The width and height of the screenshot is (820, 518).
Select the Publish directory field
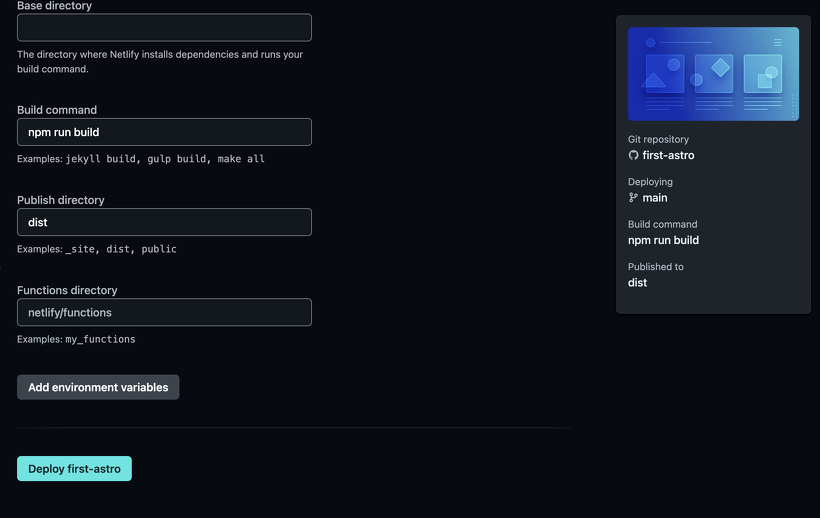164,222
